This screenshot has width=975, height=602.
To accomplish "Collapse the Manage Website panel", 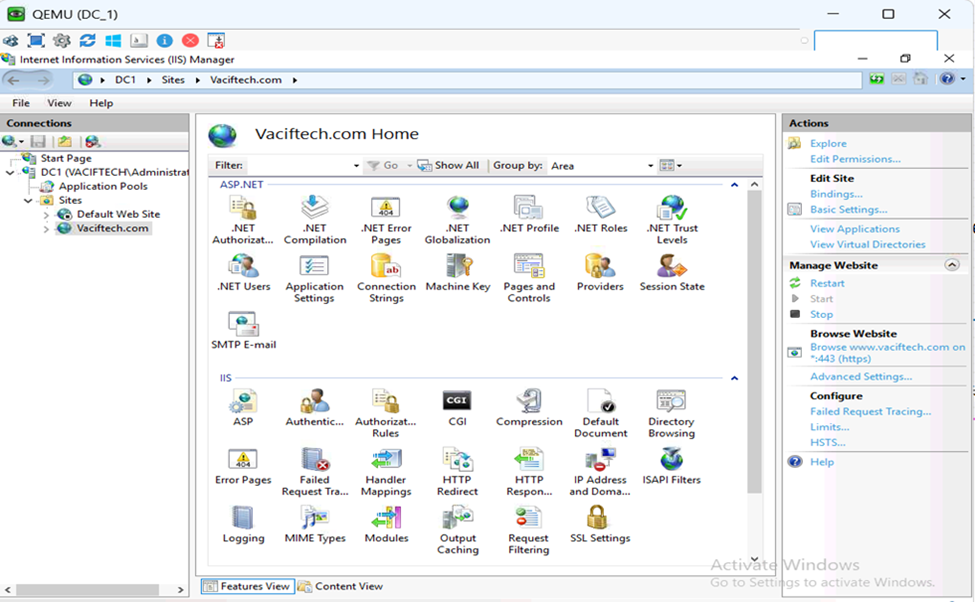I will pos(951,265).
